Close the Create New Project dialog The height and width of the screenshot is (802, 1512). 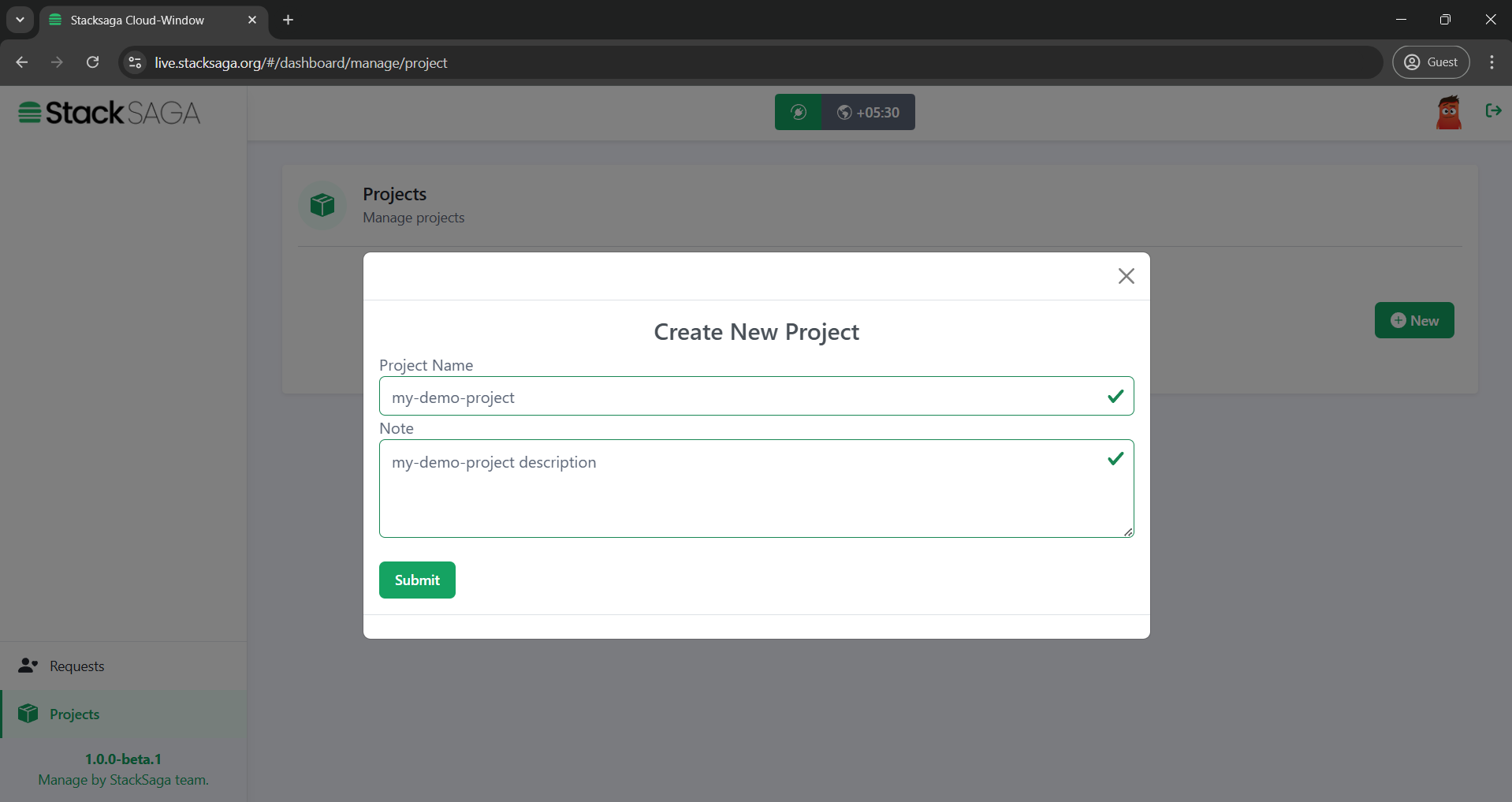(1126, 276)
